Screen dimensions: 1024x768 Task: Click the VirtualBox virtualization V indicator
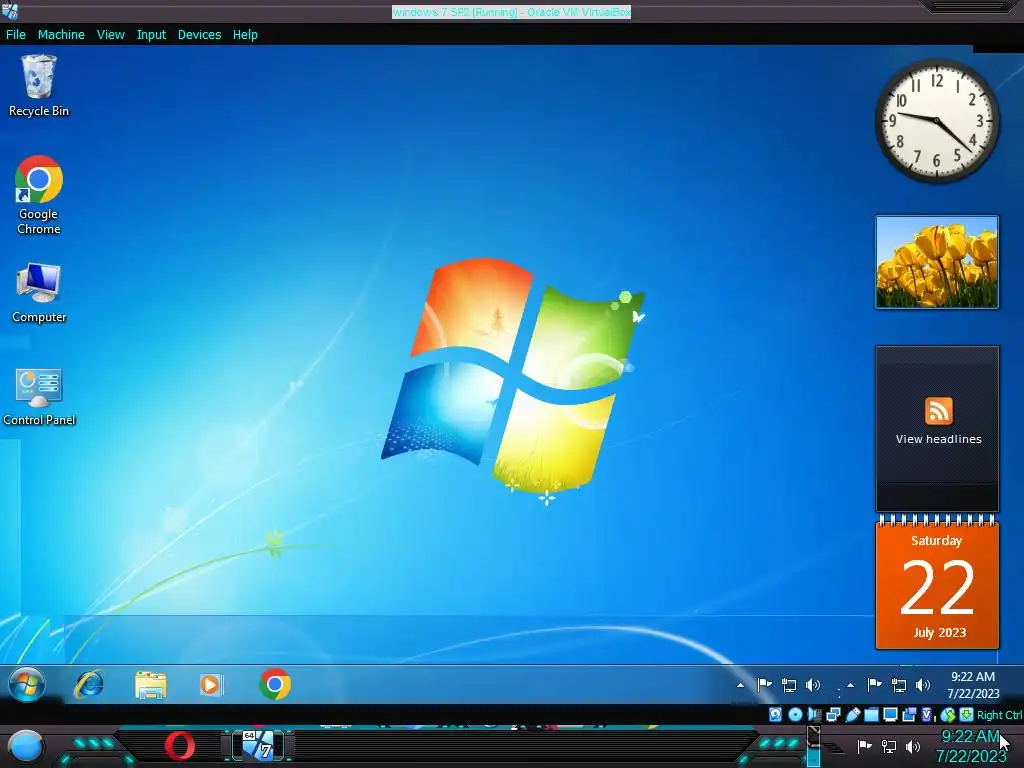[926, 714]
